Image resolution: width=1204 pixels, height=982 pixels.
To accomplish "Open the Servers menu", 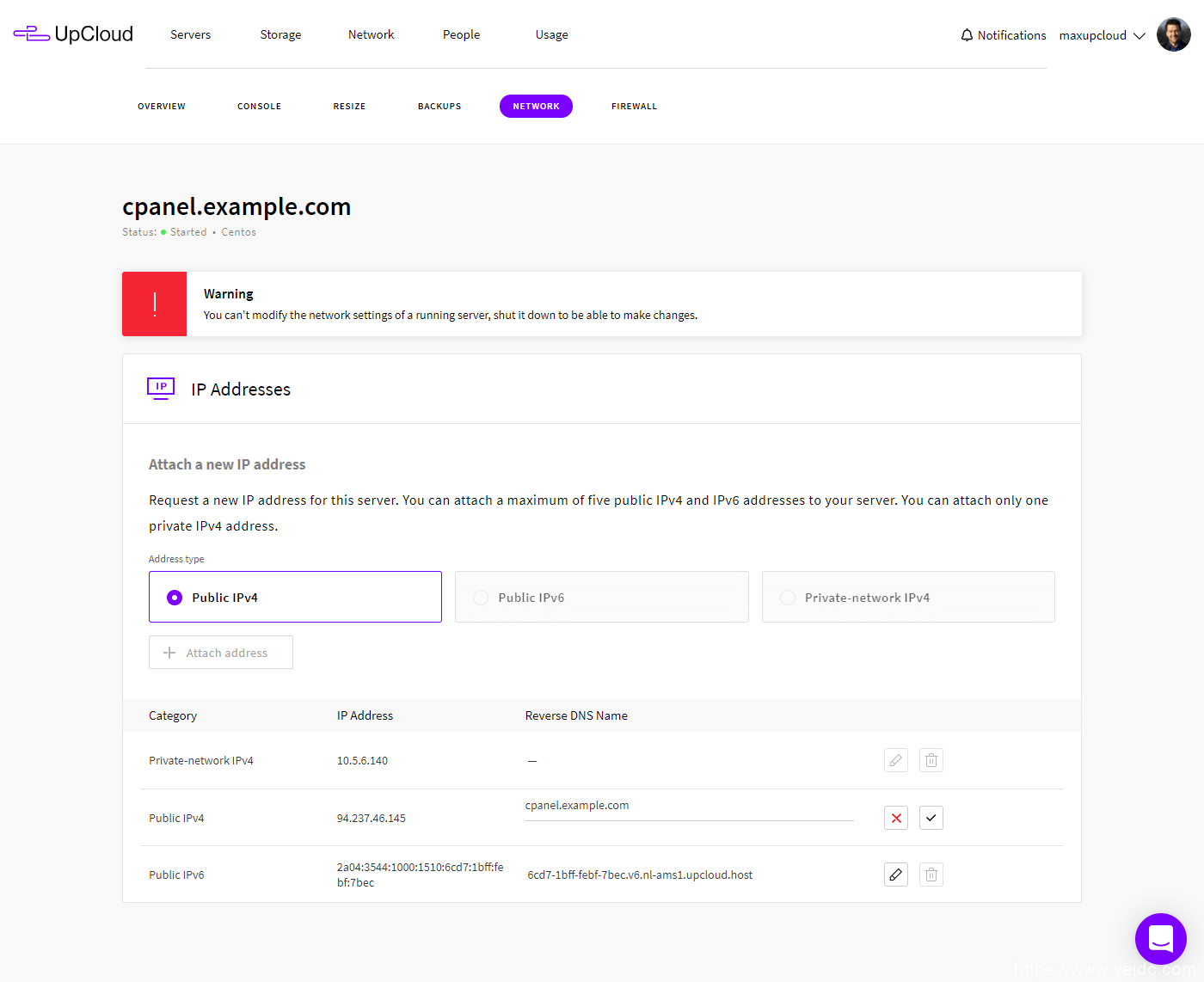I will pyautogui.click(x=190, y=34).
